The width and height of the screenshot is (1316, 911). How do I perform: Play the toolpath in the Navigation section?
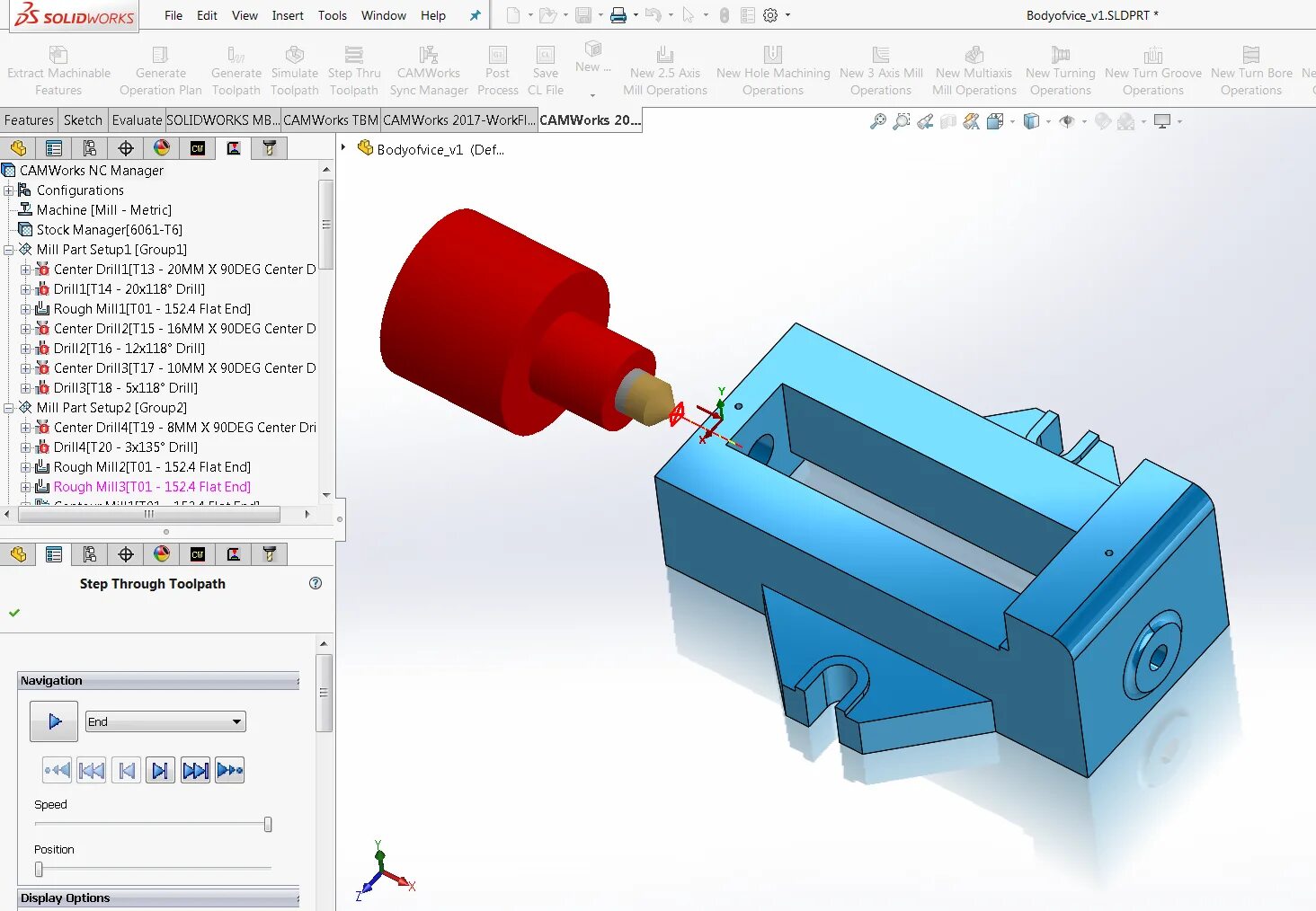click(54, 721)
